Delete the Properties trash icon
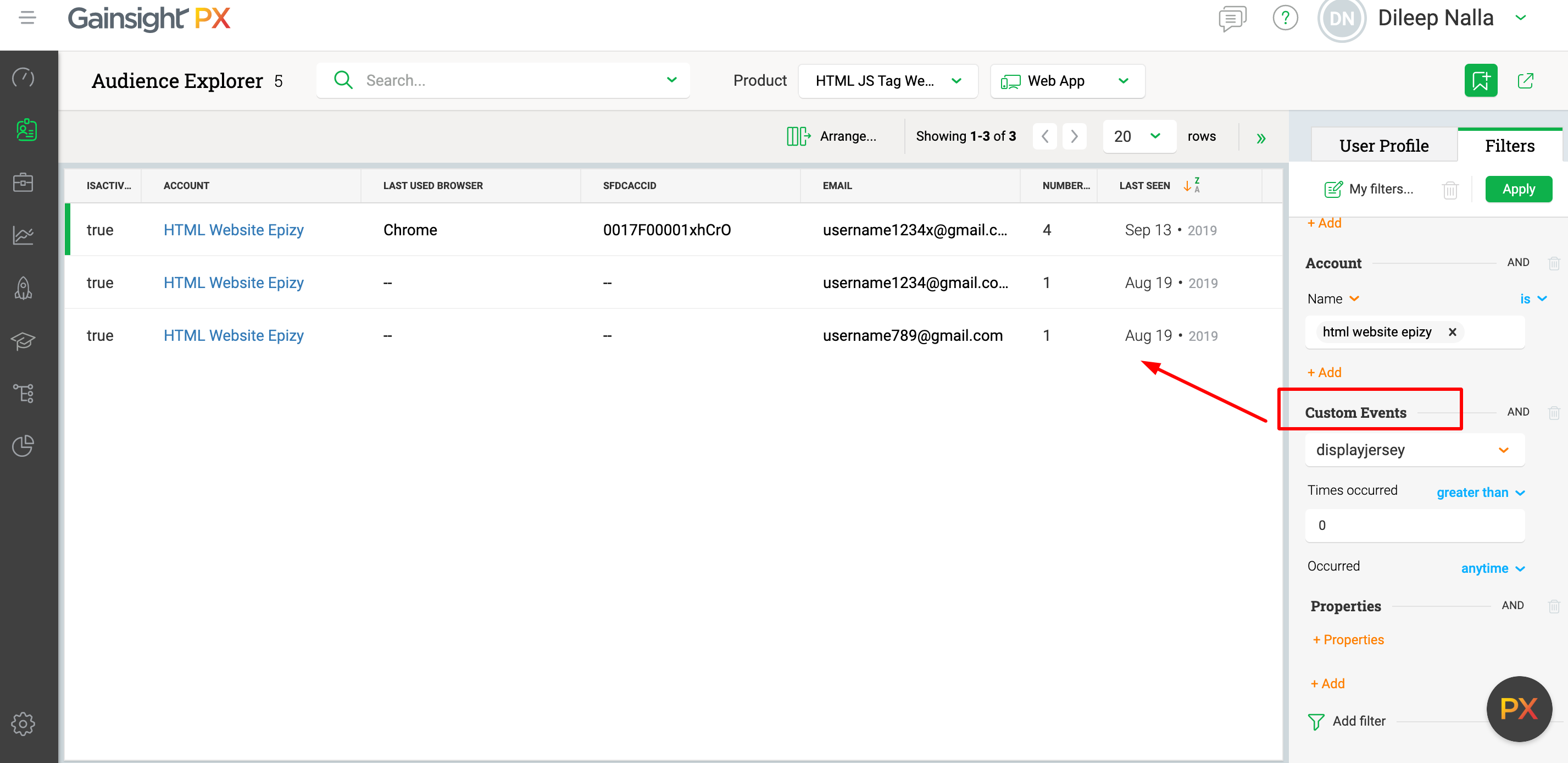Viewport: 1568px width, 763px height. click(x=1554, y=606)
